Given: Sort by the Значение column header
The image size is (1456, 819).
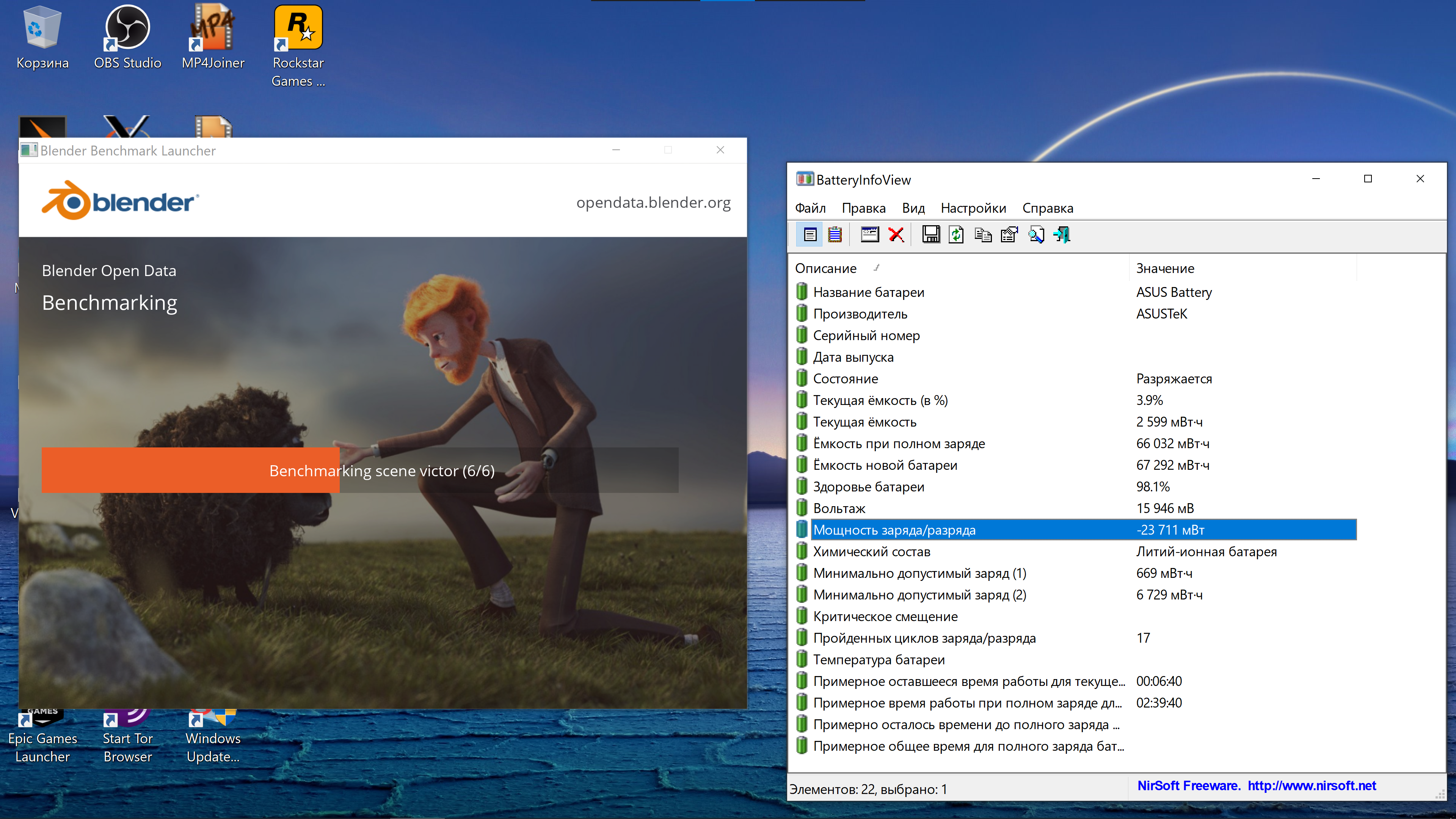Looking at the screenshot, I should 1243,268.
